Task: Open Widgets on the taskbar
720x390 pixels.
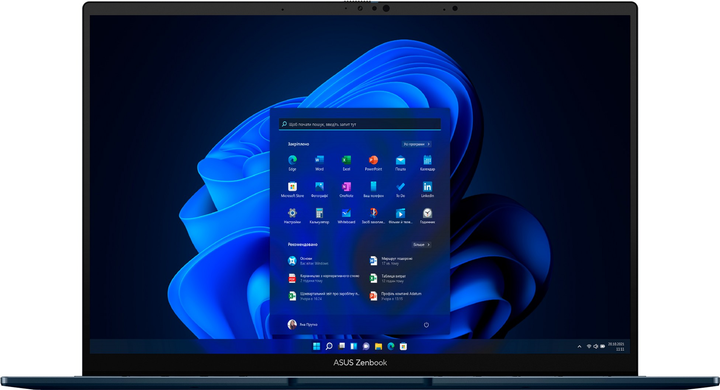Action: pos(354,346)
